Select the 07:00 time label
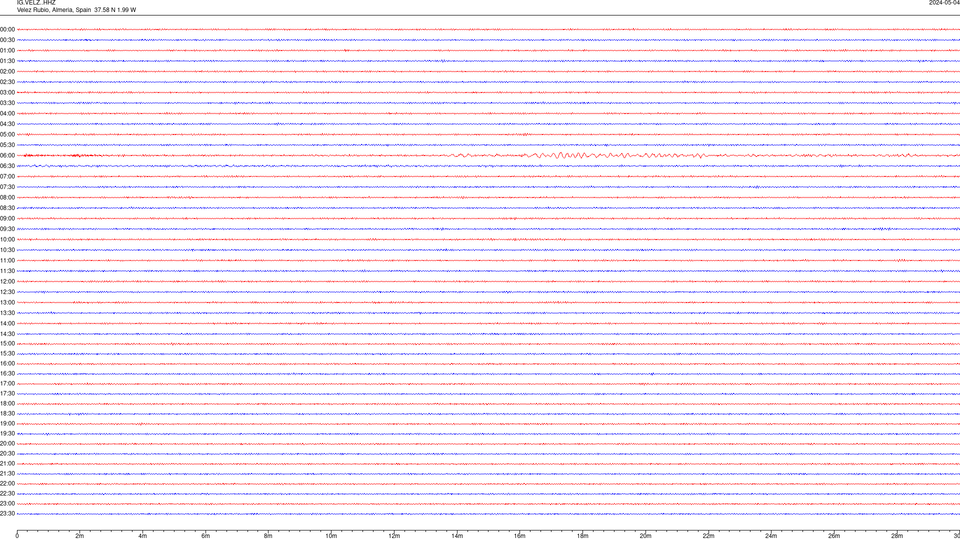Screen dimensions: 960x540 [x=7, y=176]
